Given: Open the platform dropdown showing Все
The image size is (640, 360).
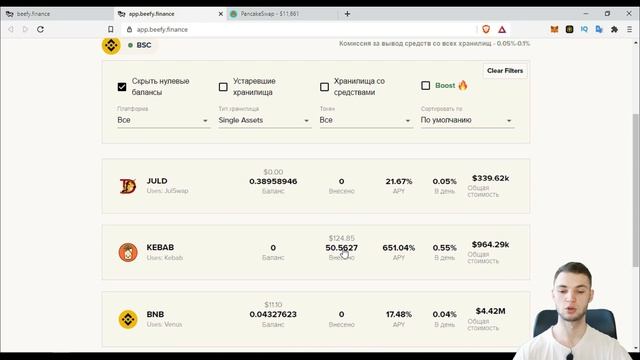Looking at the screenshot, I should pos(163,120).
